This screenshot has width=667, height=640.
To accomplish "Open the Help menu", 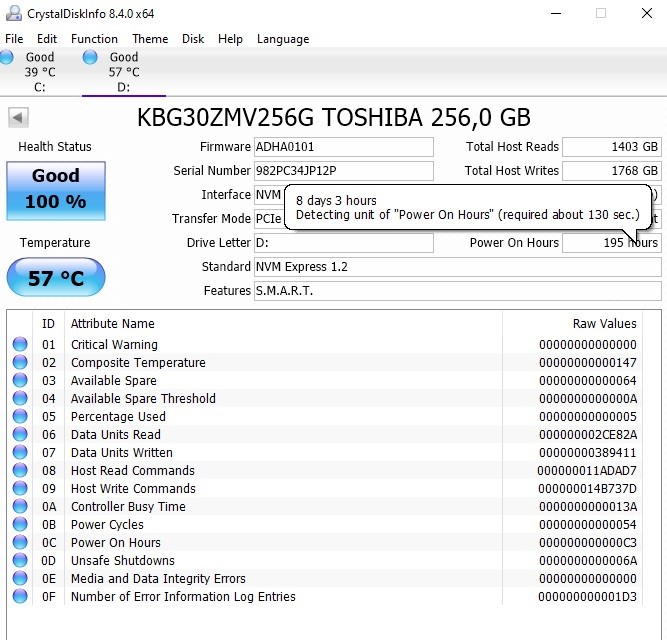I will click(x=230, y=39).
